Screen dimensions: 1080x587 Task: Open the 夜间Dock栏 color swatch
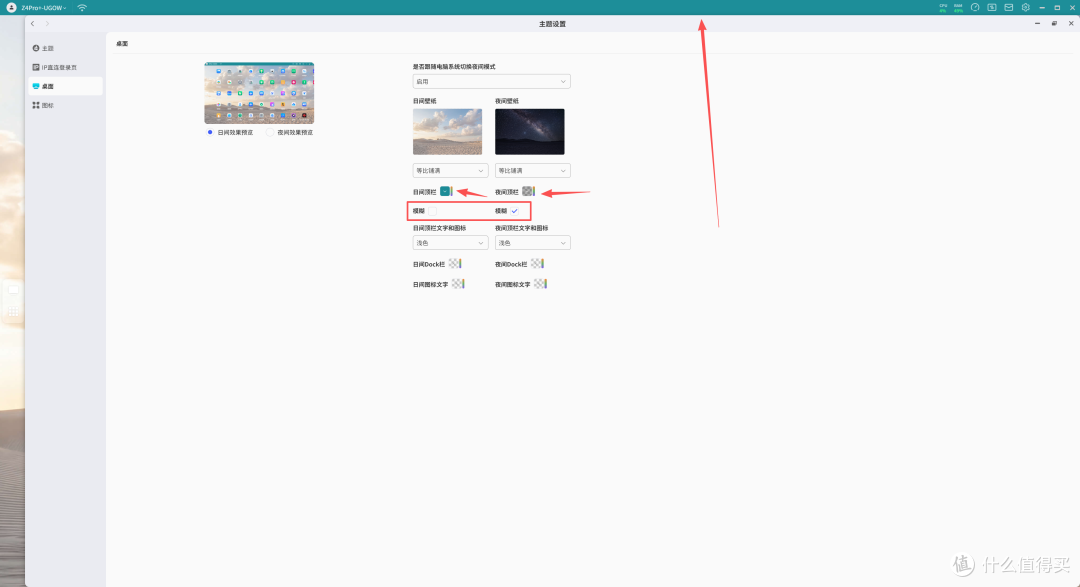[x=537, y=264]
